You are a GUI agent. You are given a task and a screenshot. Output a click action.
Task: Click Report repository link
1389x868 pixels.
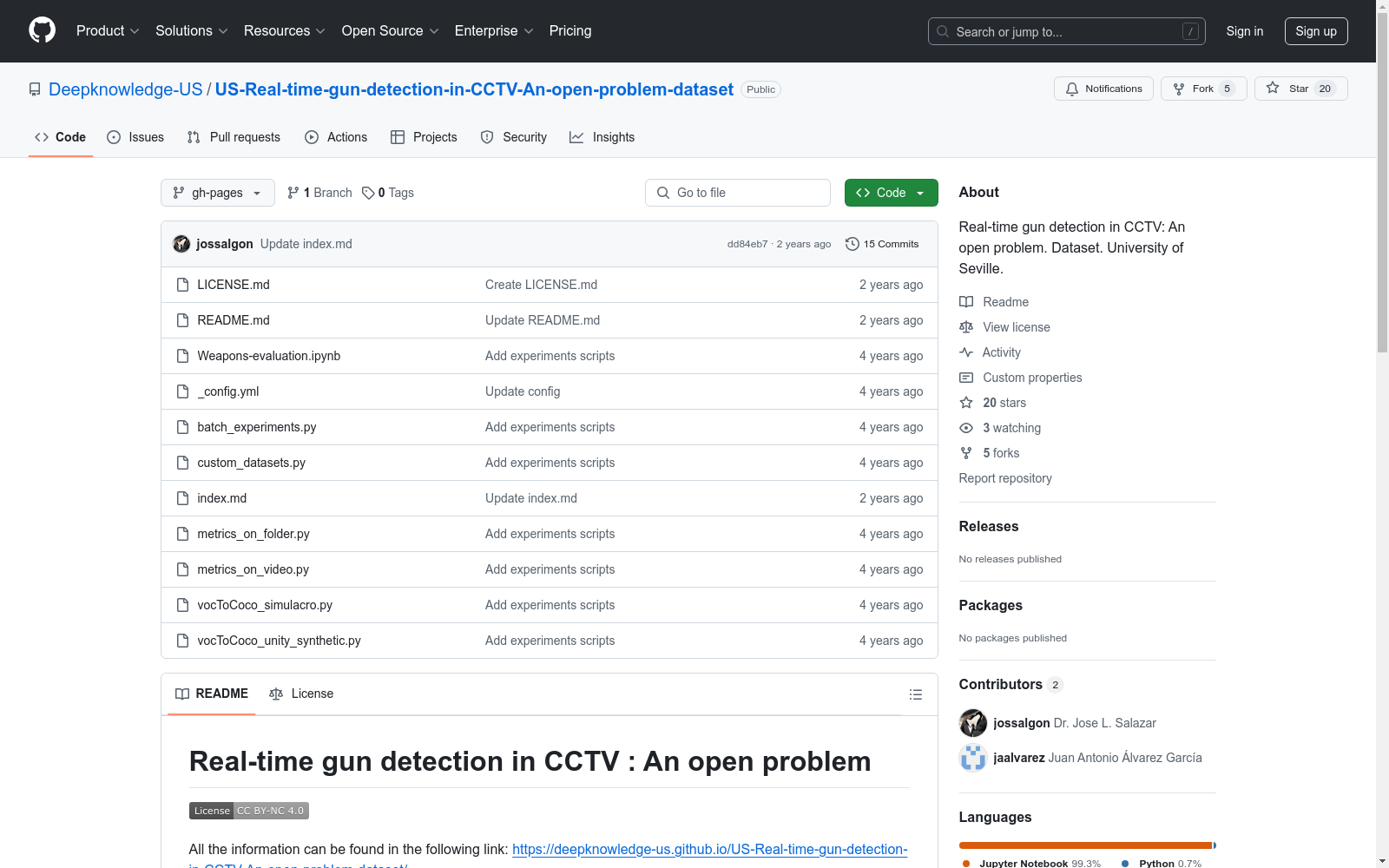1005,478
